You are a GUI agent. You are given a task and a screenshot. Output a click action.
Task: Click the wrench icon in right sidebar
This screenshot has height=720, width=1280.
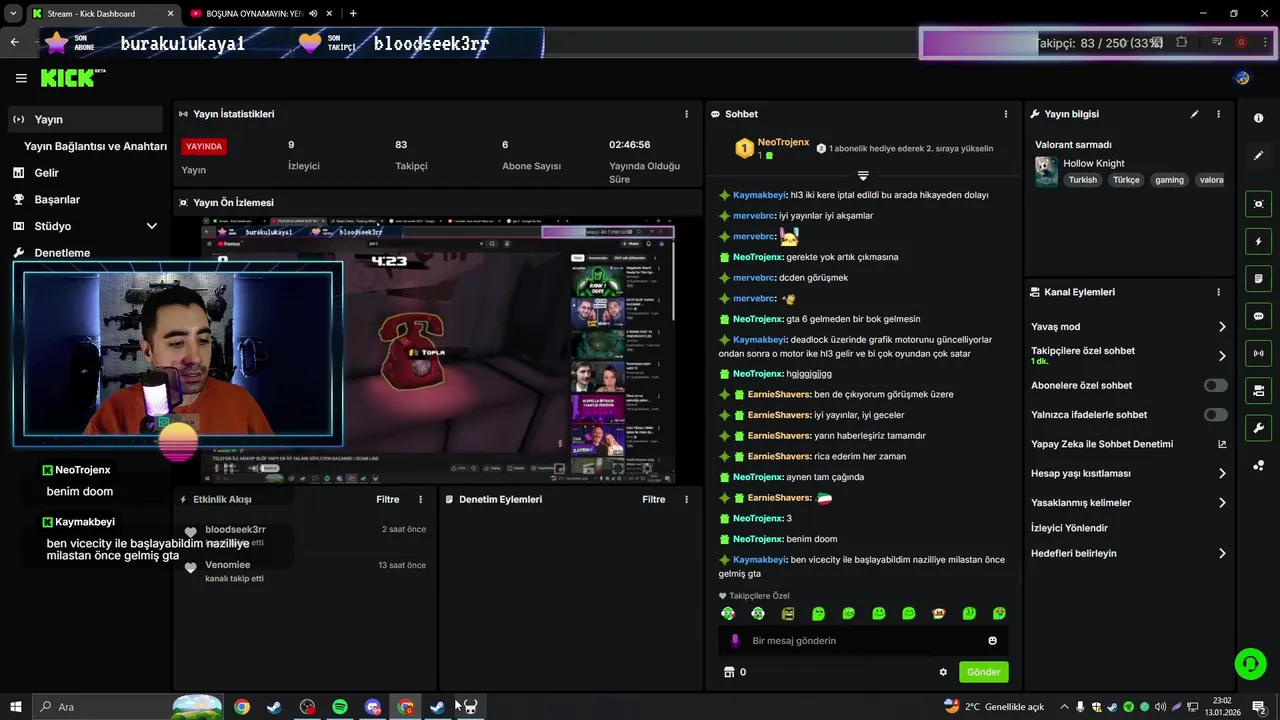(x=1258, y=428)
